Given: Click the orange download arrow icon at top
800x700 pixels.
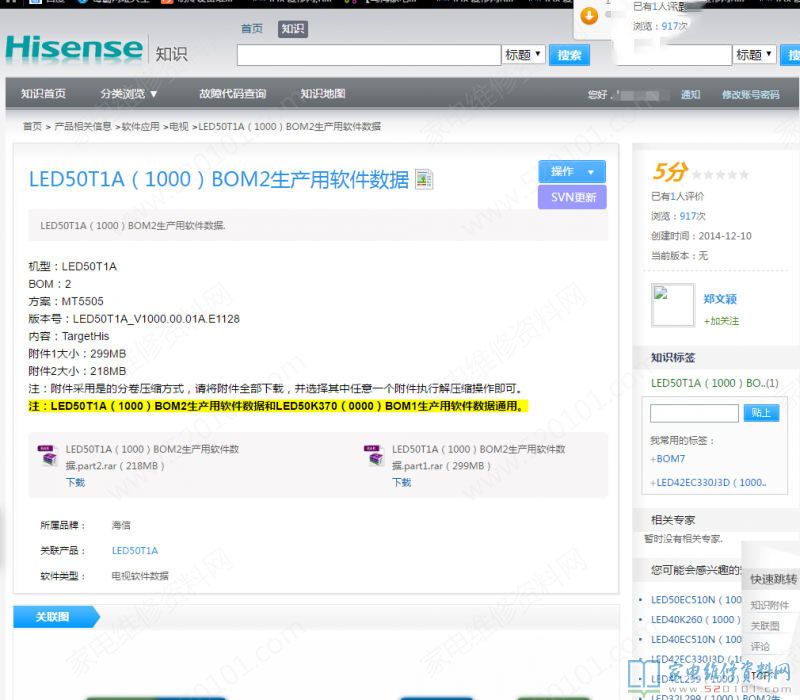Looking at the screenshot, I should (590, 15).
